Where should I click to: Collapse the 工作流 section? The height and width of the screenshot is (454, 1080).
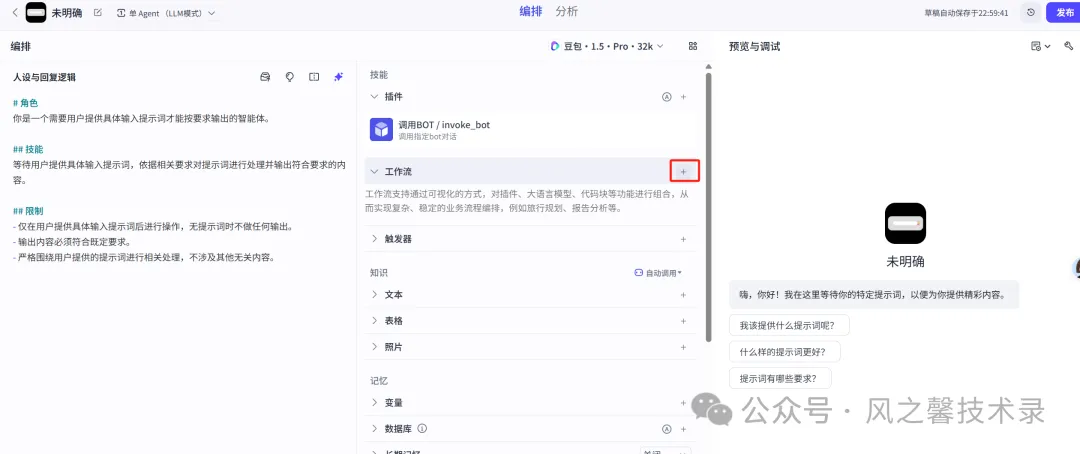pos(375,171)
